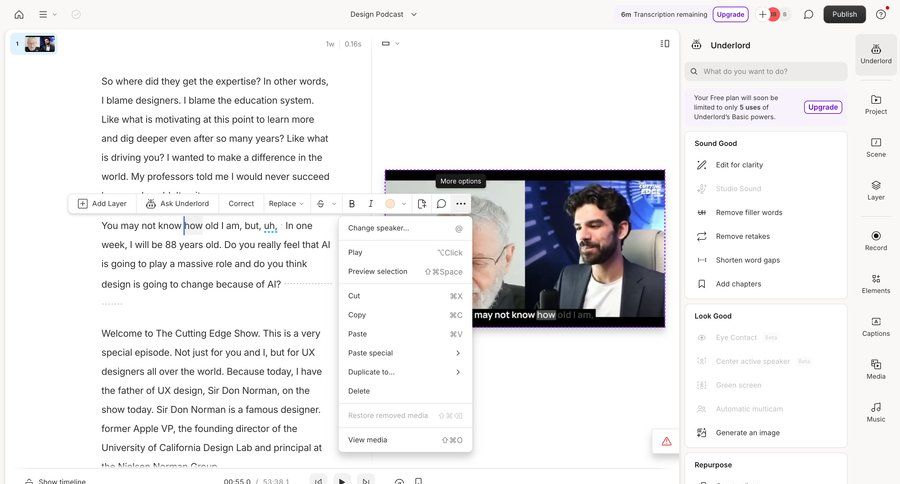This screenshot has height=484, width=900.
Task: Open the Underlord tab in right sidebar
Action: click(876, 54)
